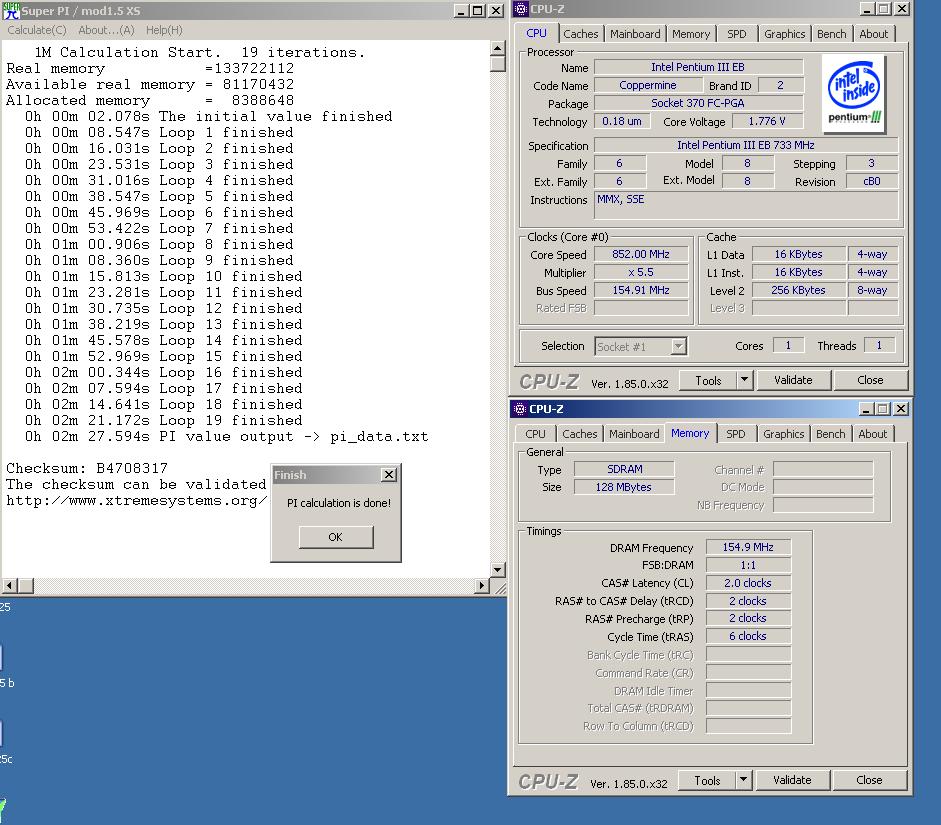
Task: Click the Core Speed 852.00 MHz field
Action: (x=641, y=254)
